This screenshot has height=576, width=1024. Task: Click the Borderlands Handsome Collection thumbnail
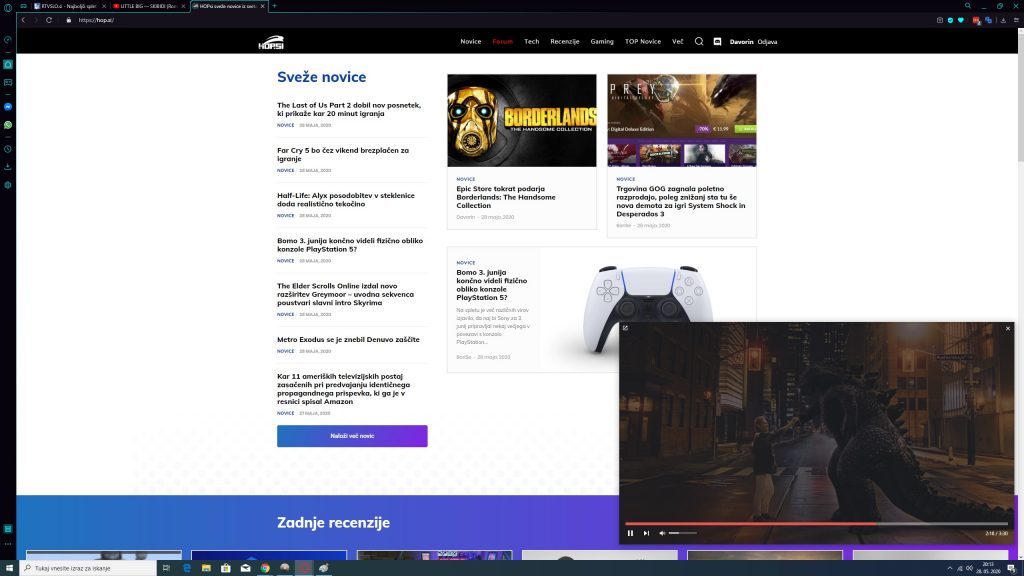click(522, 120)
